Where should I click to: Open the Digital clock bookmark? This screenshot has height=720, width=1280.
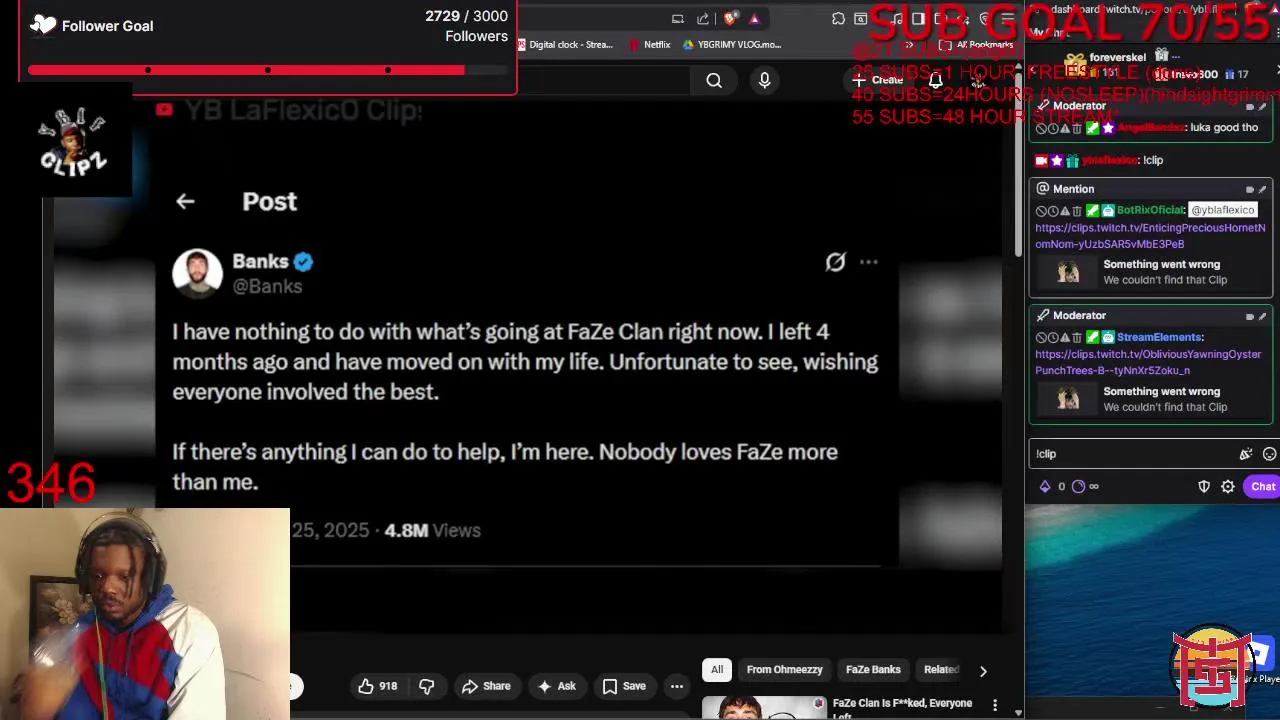pyautogui.click(x=563, y=44)
